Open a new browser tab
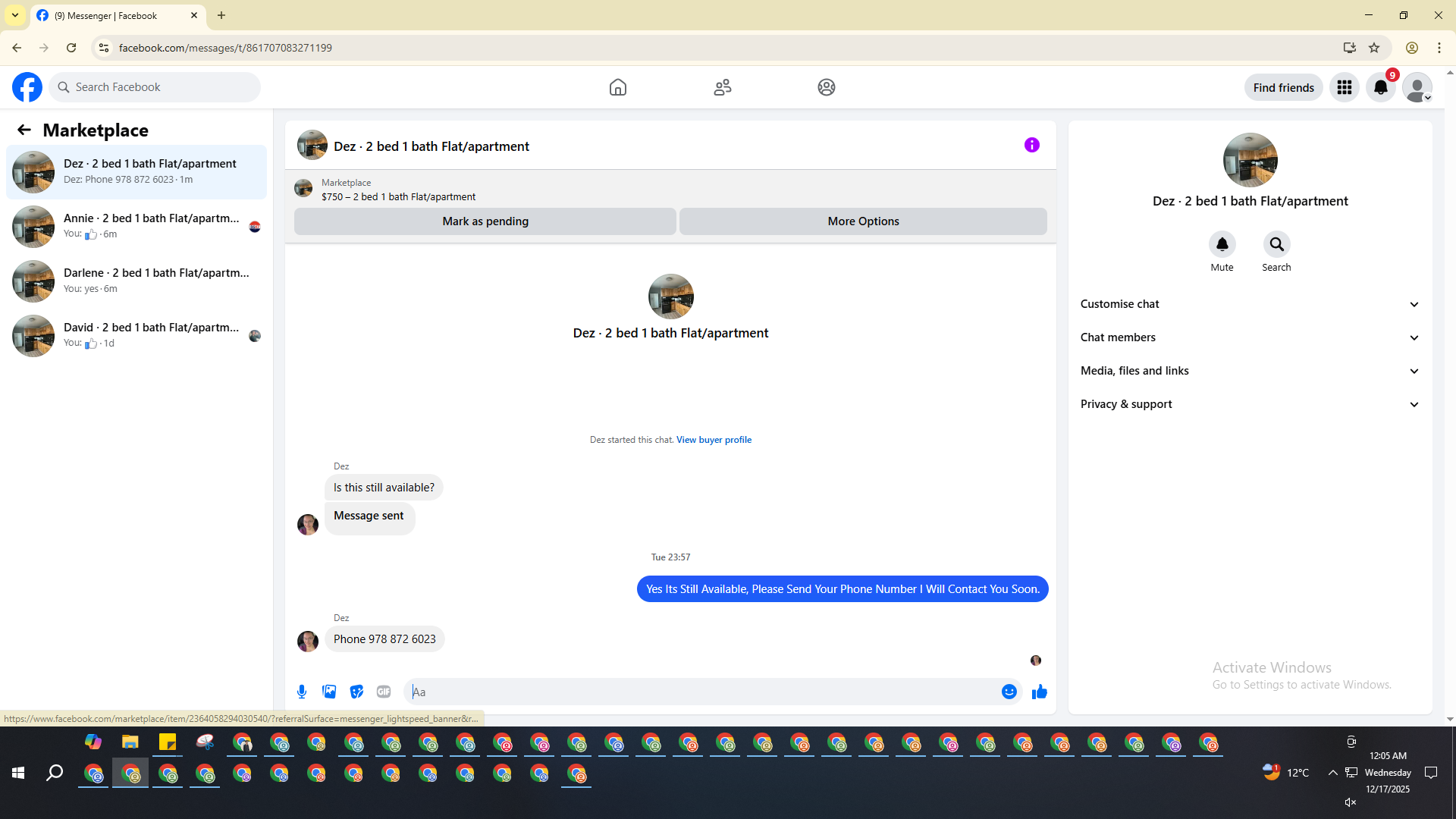 pyautogui.click(x=221, y=15)
